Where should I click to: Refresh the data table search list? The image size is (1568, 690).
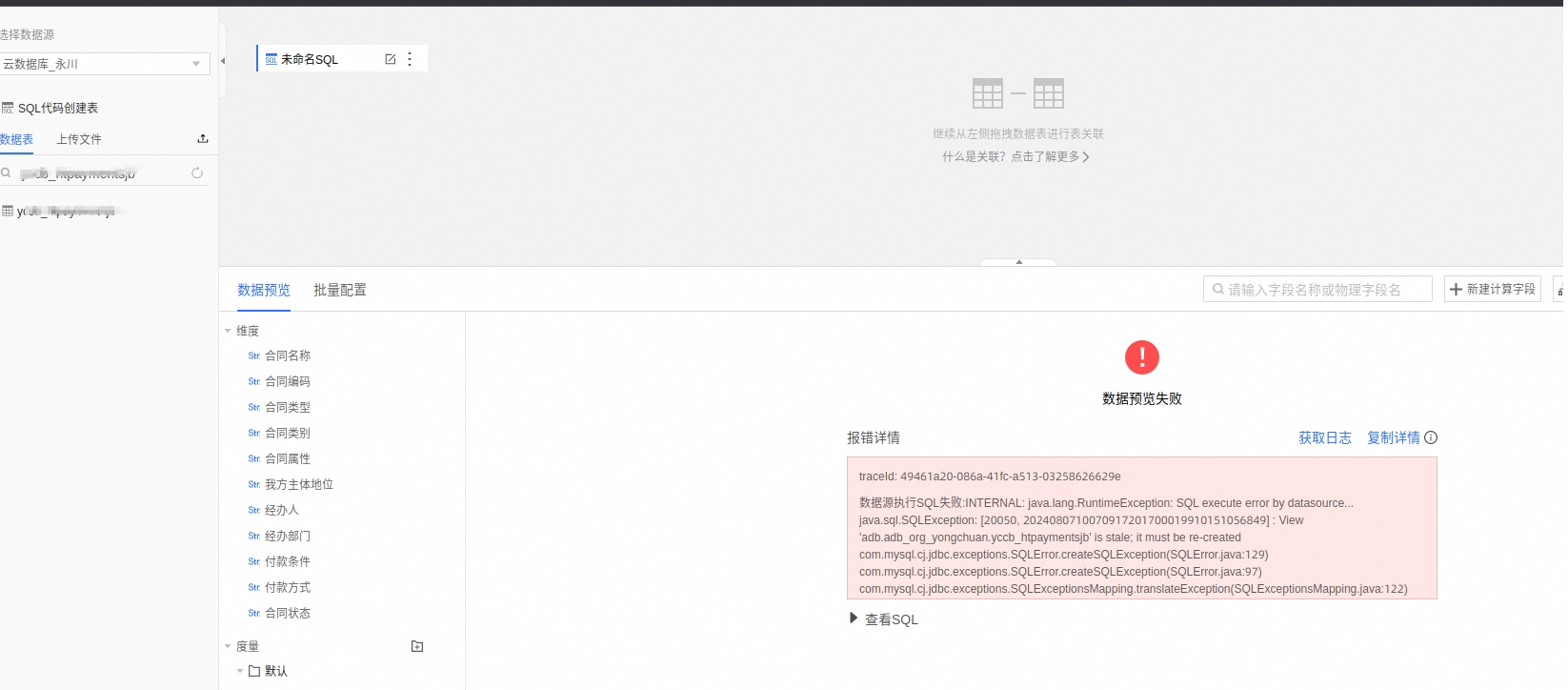tap(197, 173)
